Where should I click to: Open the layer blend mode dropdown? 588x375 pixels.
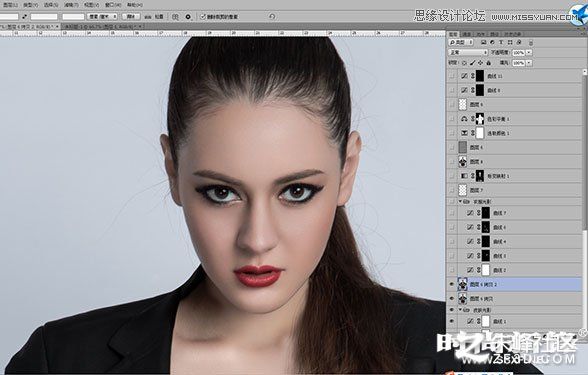(x=468, y=52)
